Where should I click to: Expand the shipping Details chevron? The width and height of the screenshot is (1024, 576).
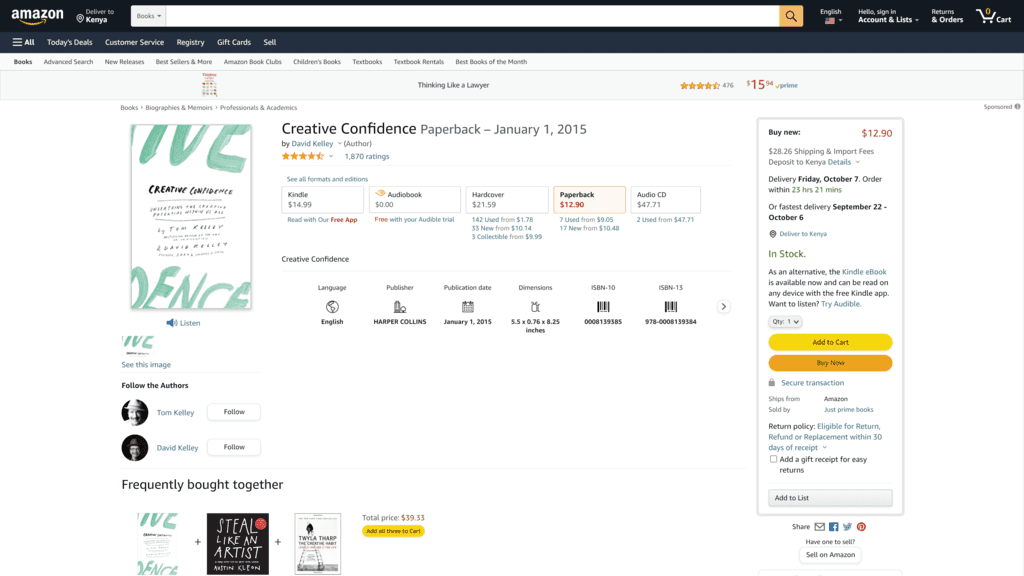[857, 162]
